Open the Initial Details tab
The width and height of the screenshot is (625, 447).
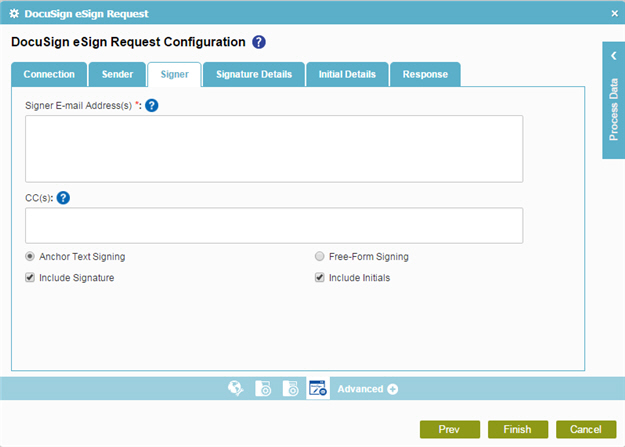(347, 74)
